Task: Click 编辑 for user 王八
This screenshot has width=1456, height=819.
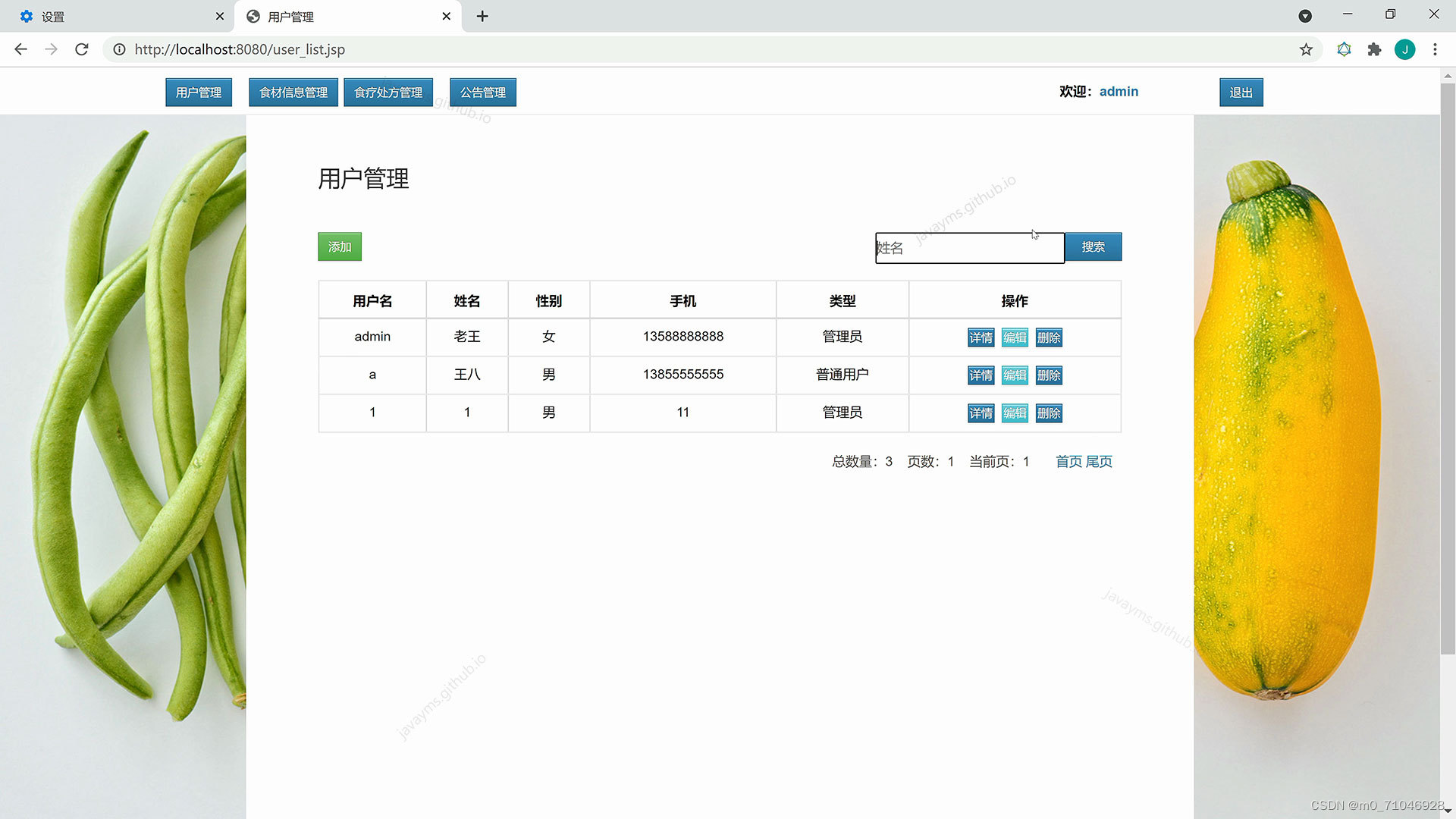Action: [1015, 375]
